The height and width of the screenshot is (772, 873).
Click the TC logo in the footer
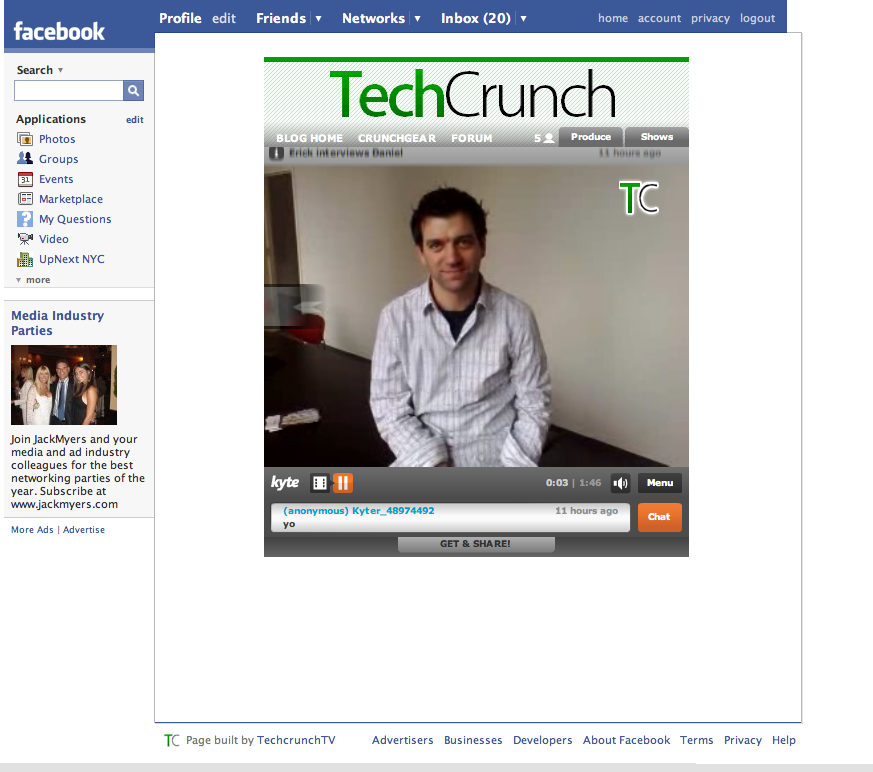coord(171,740)
